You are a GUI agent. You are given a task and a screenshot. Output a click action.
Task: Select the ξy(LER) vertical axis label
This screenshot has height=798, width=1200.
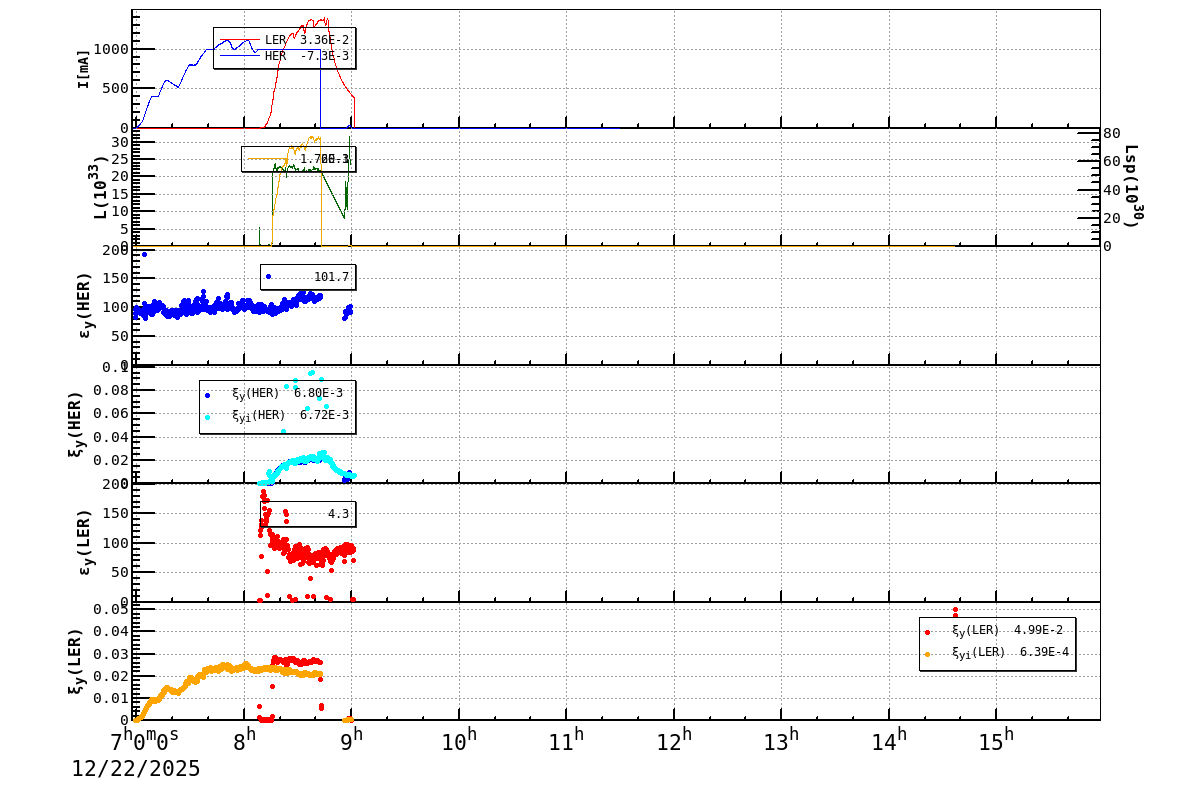tap(74, 661)
